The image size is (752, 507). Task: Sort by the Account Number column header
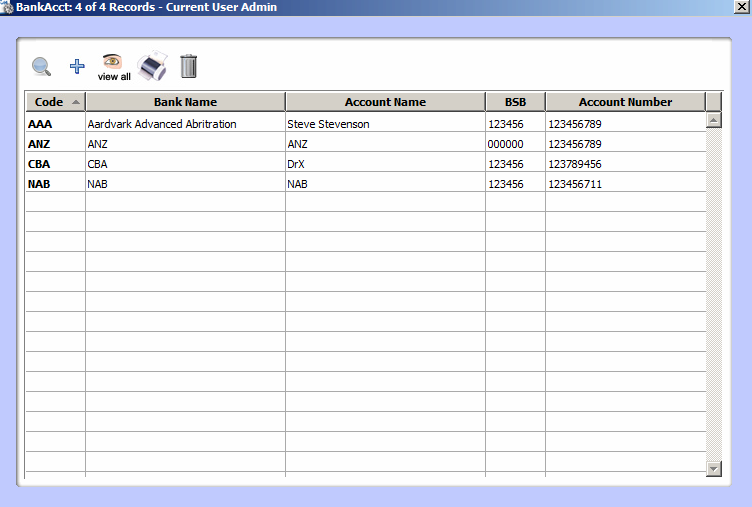click(x=625, y=102)
